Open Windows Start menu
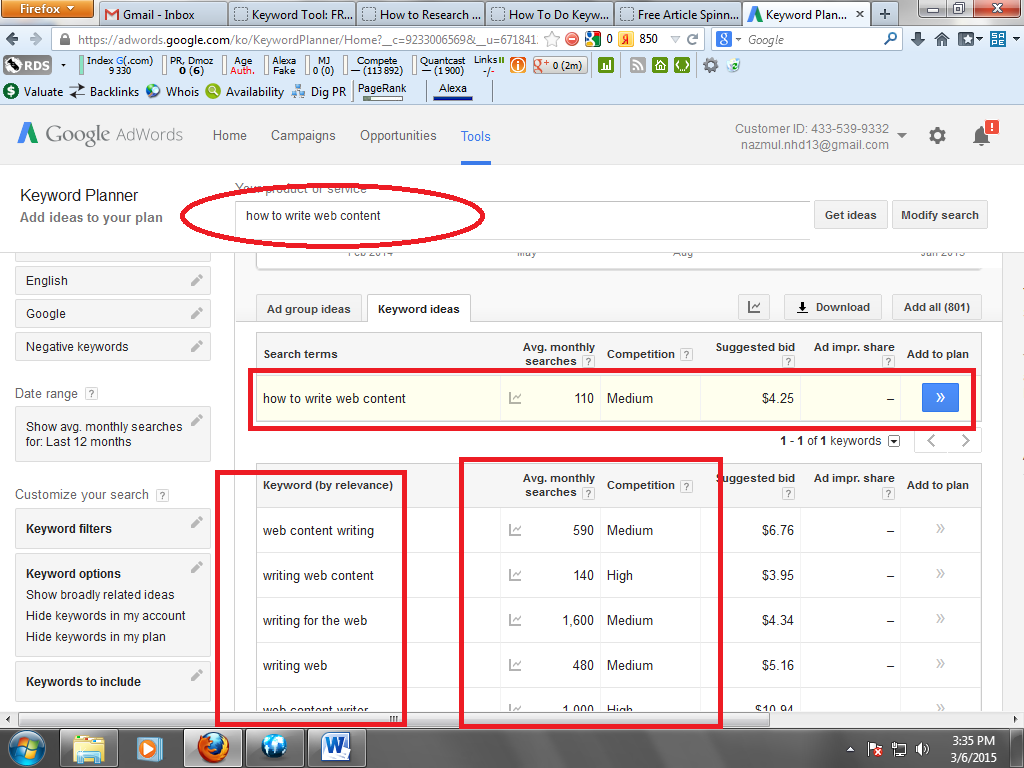 point(27,748)
